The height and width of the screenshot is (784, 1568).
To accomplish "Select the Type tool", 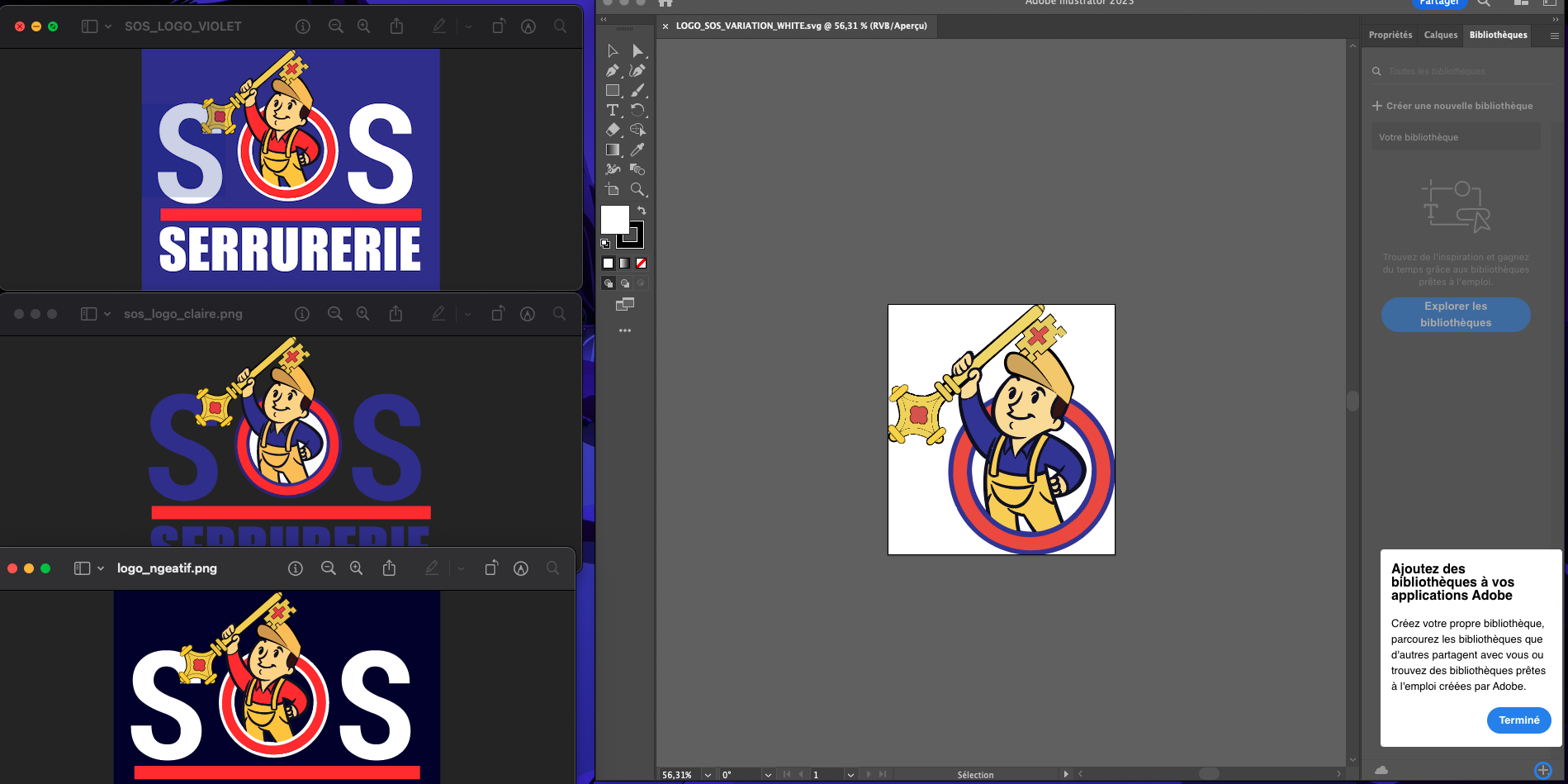I will [612, 110].
